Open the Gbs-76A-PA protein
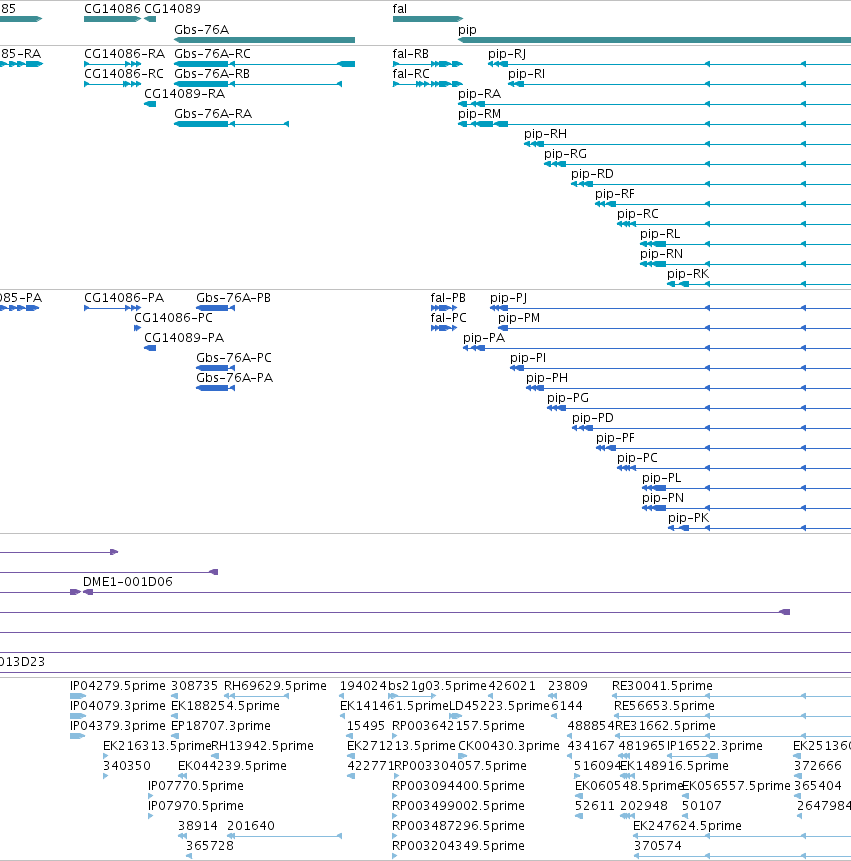Screen dimensions: 851x861 [234, 378]
